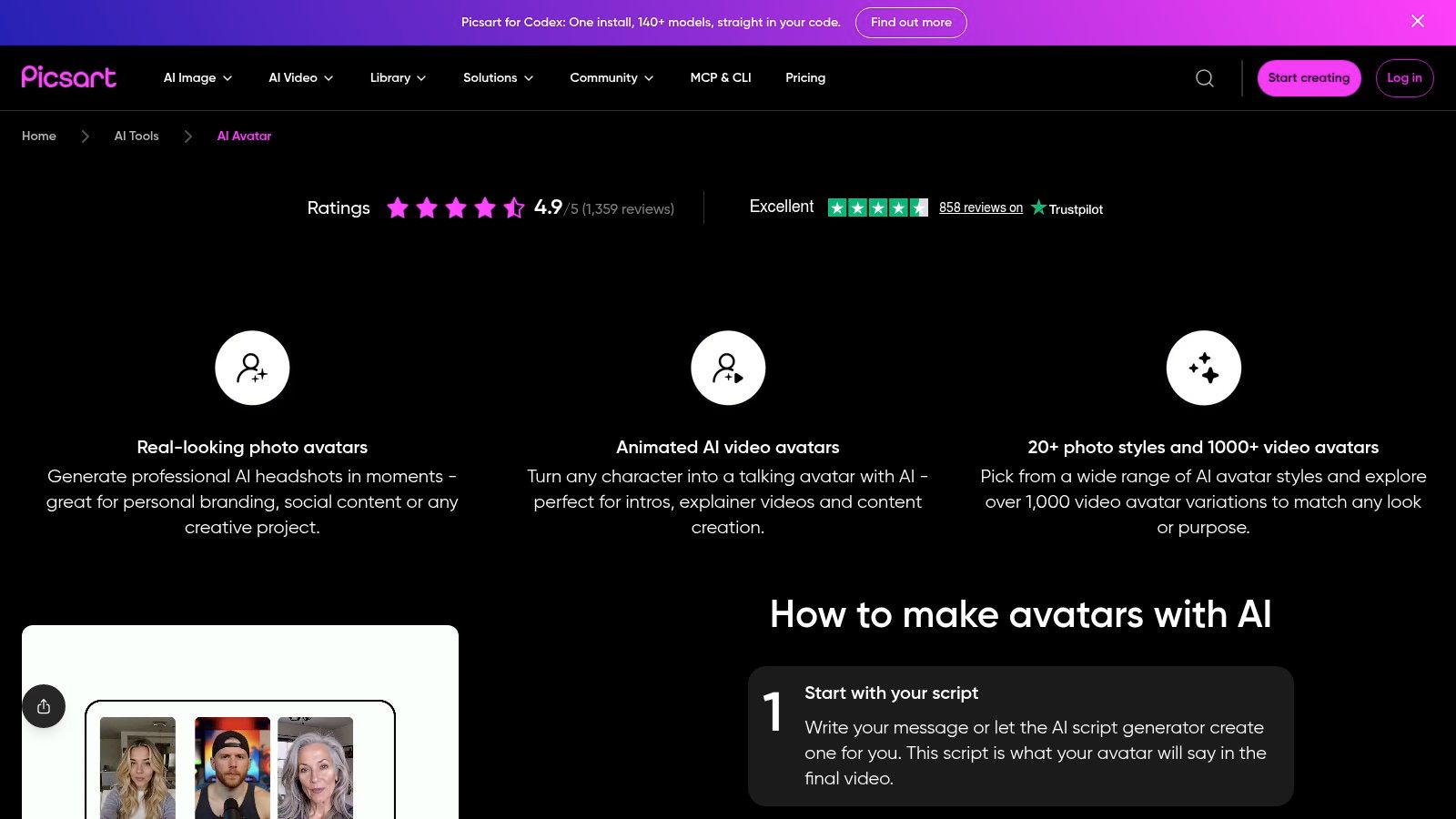Open AI Tools breadcrumb link
This screenshot has width=1456, height=819.
(136, 136)
